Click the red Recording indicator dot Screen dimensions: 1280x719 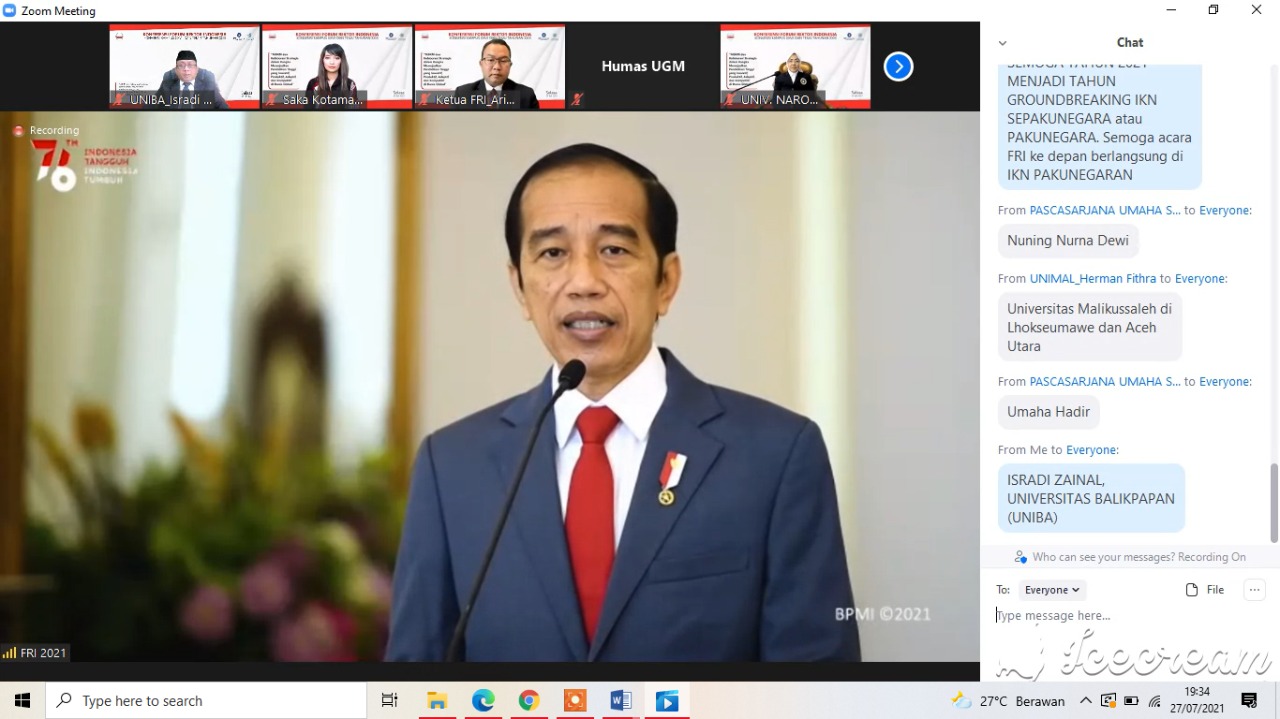coord(18,131)
